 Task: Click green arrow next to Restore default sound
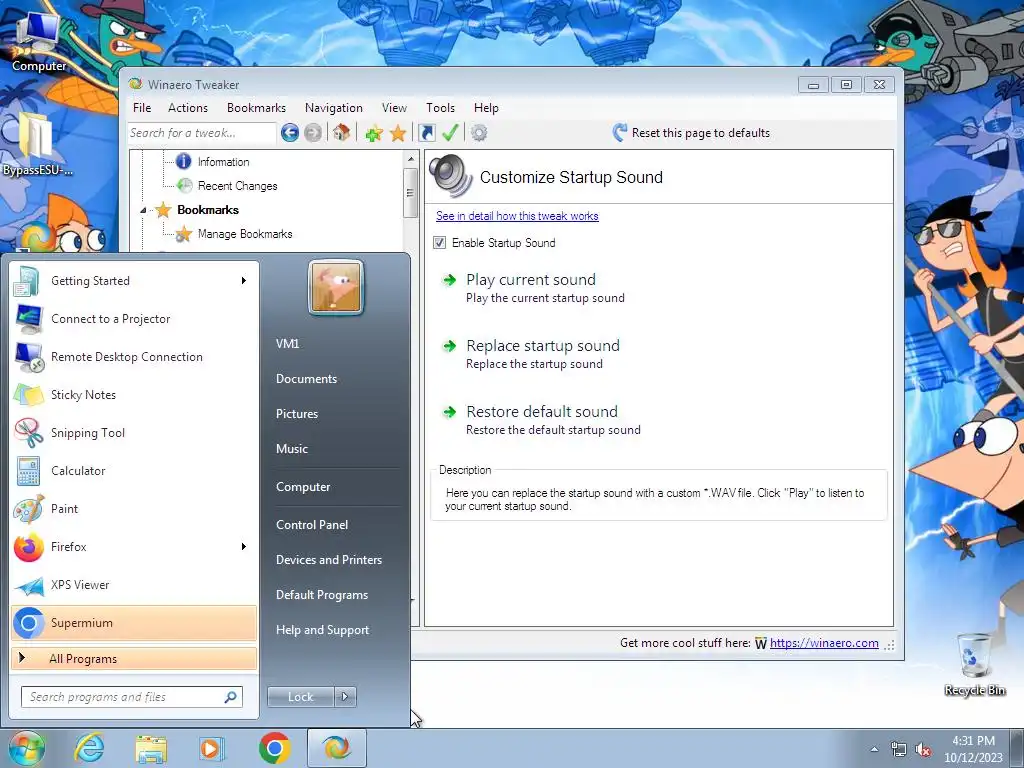[x=449, y=412]
